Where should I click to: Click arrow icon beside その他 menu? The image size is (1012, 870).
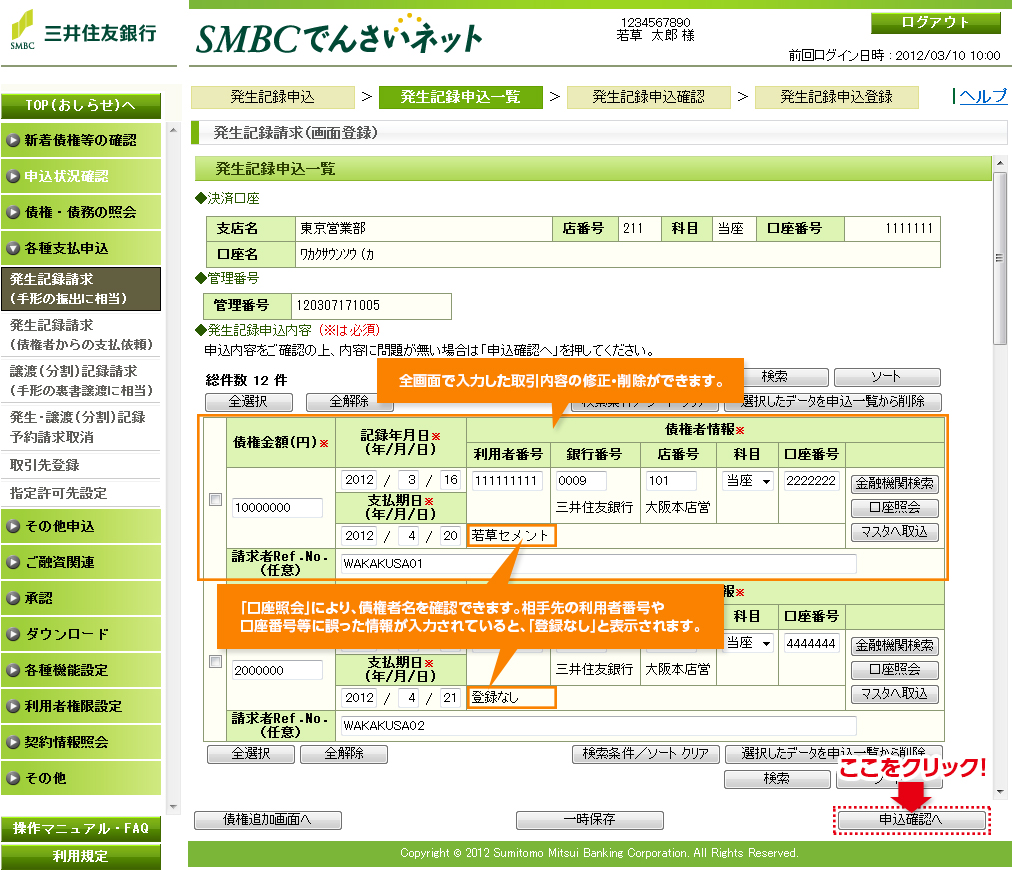tap(13, 778)
